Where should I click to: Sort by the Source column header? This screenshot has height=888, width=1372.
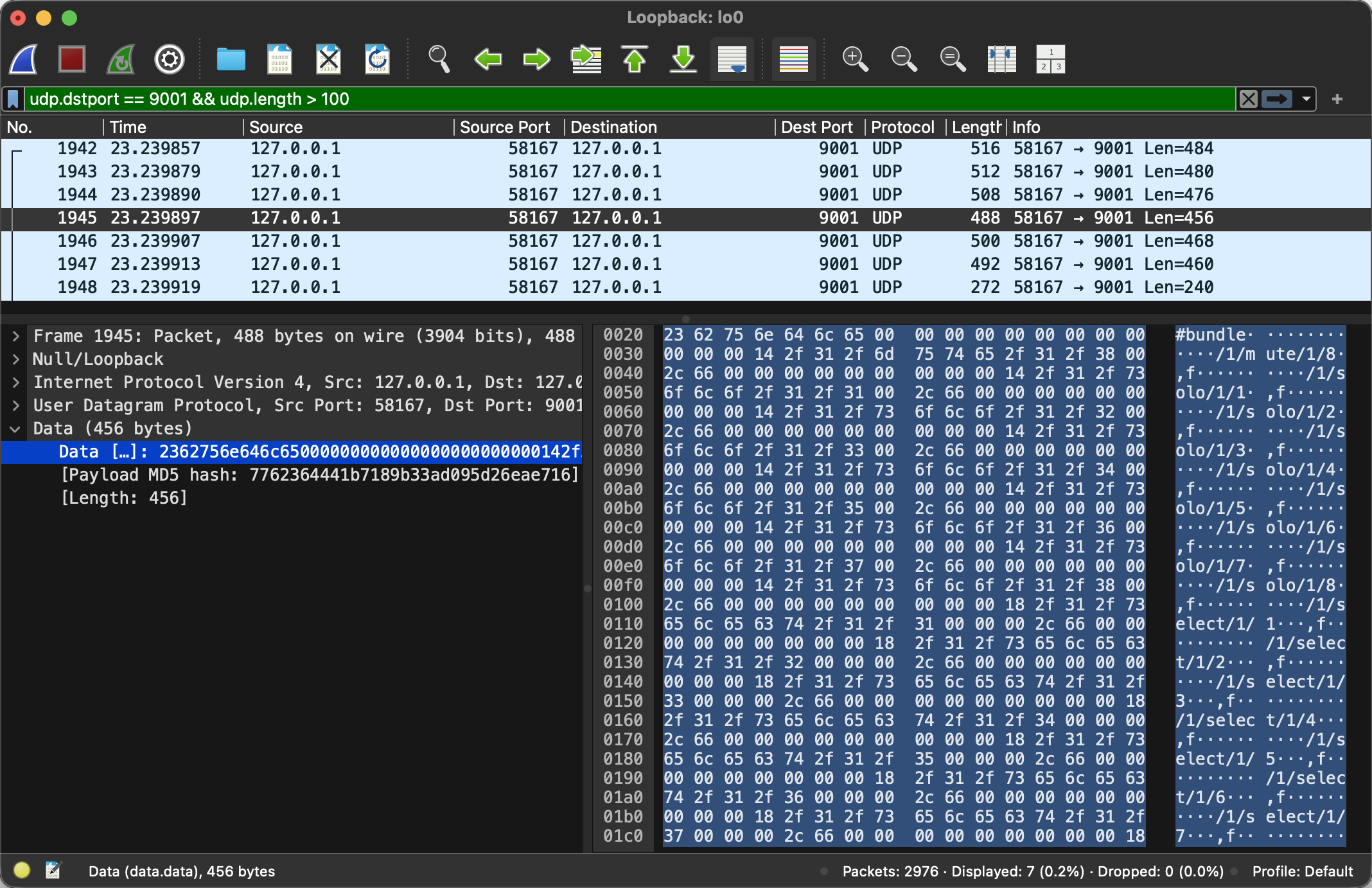click(349, 127)
